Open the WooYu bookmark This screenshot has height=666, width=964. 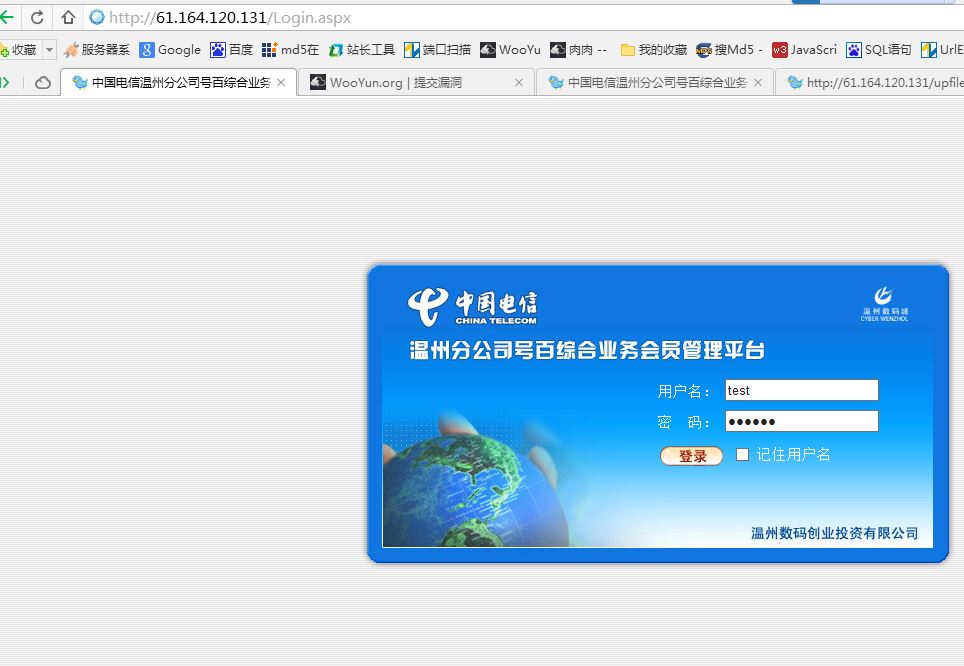pos(510,50)
